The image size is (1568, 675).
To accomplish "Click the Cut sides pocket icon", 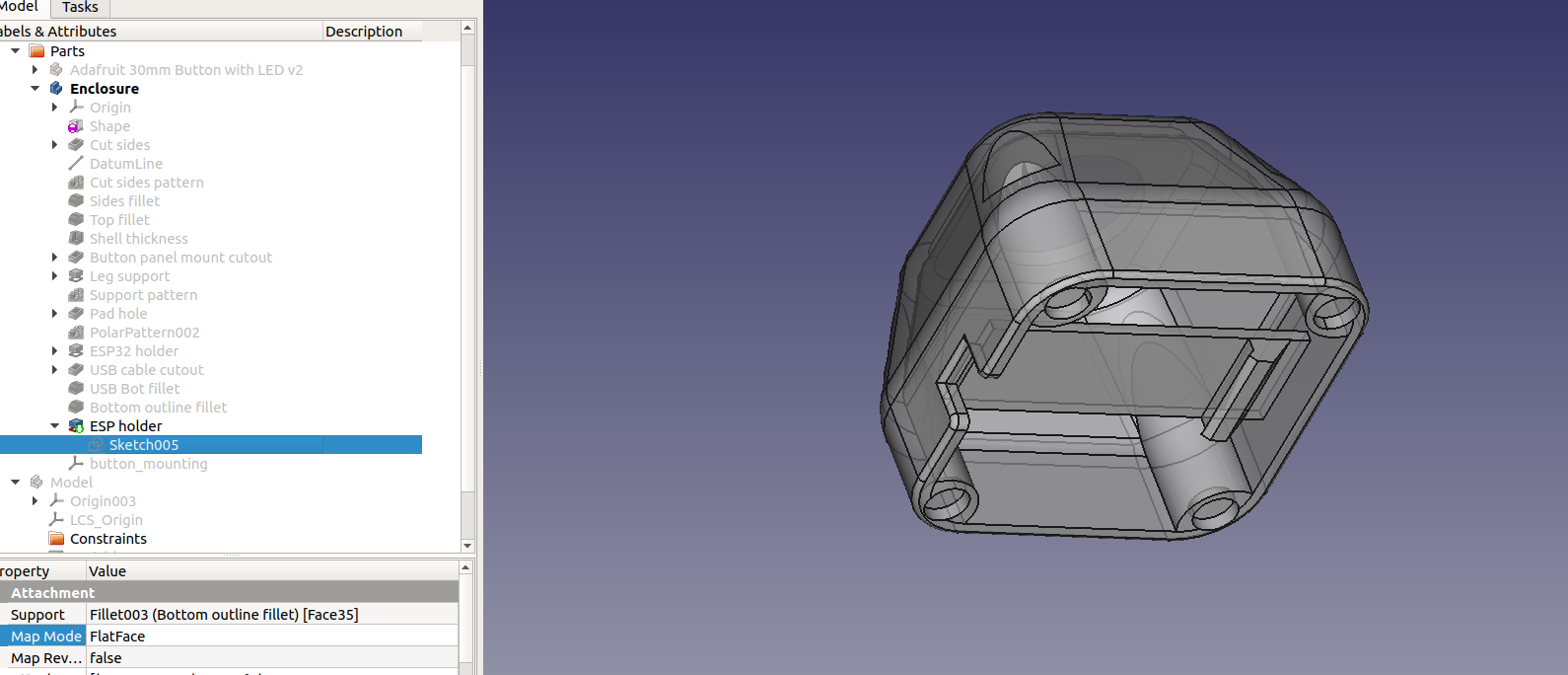I will [x=76, y=145].
